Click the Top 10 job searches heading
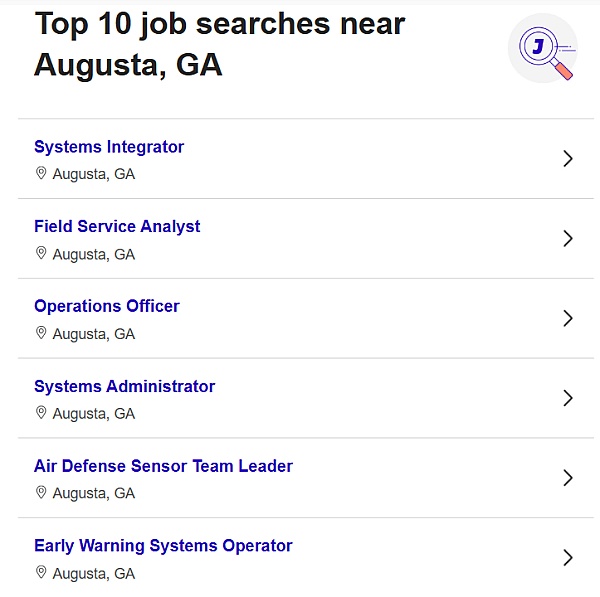Screen dimensions: 600x597 220,44
